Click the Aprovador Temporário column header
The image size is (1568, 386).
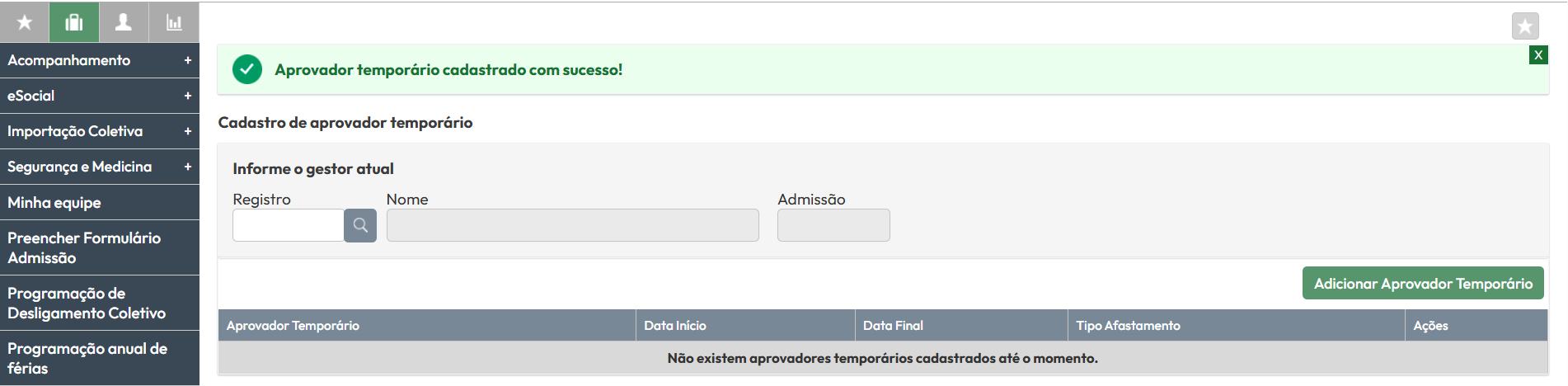(293, 326)
